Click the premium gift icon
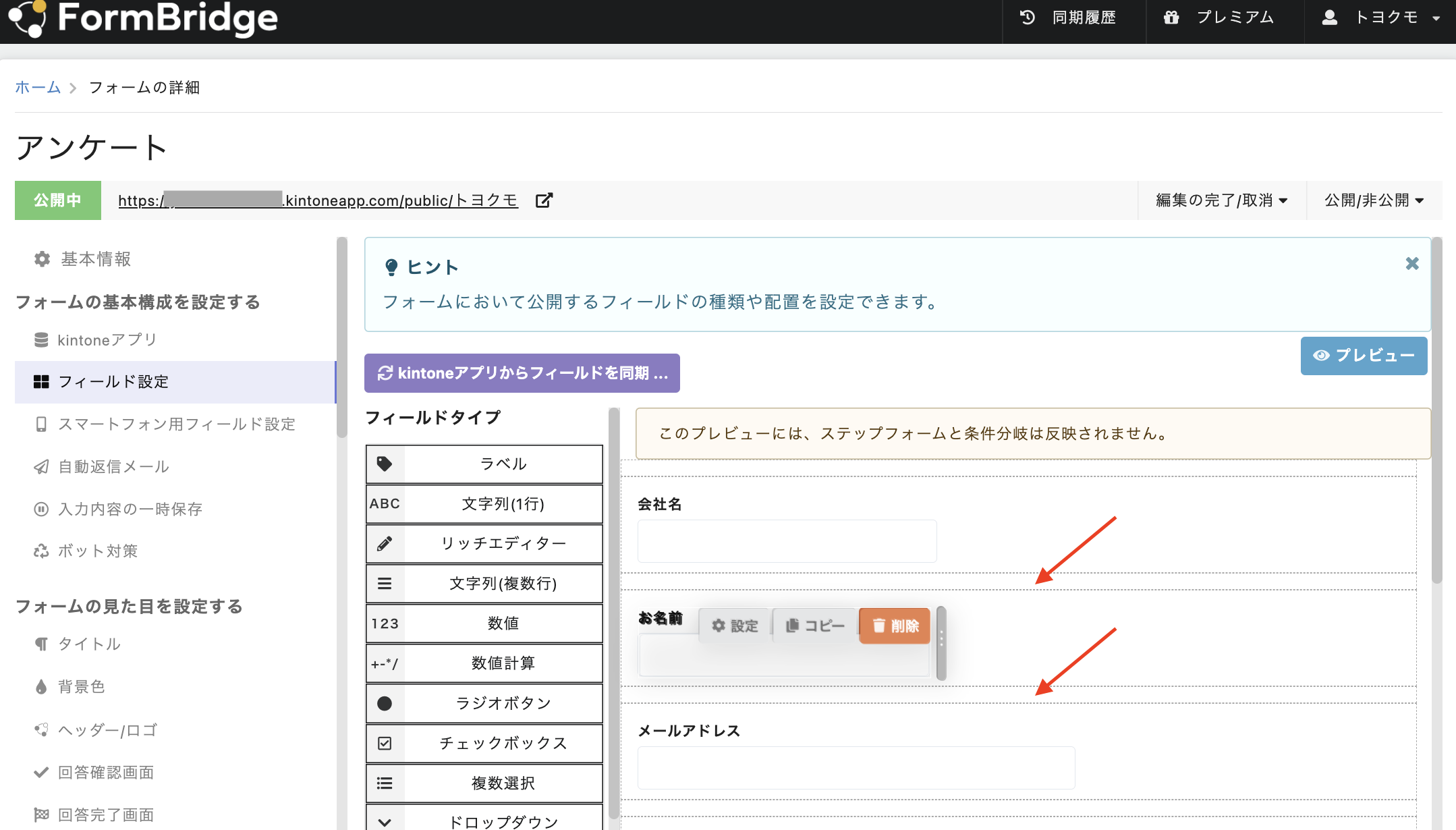The height and width of the screenshot is (830, 1456). (1171, 18)
